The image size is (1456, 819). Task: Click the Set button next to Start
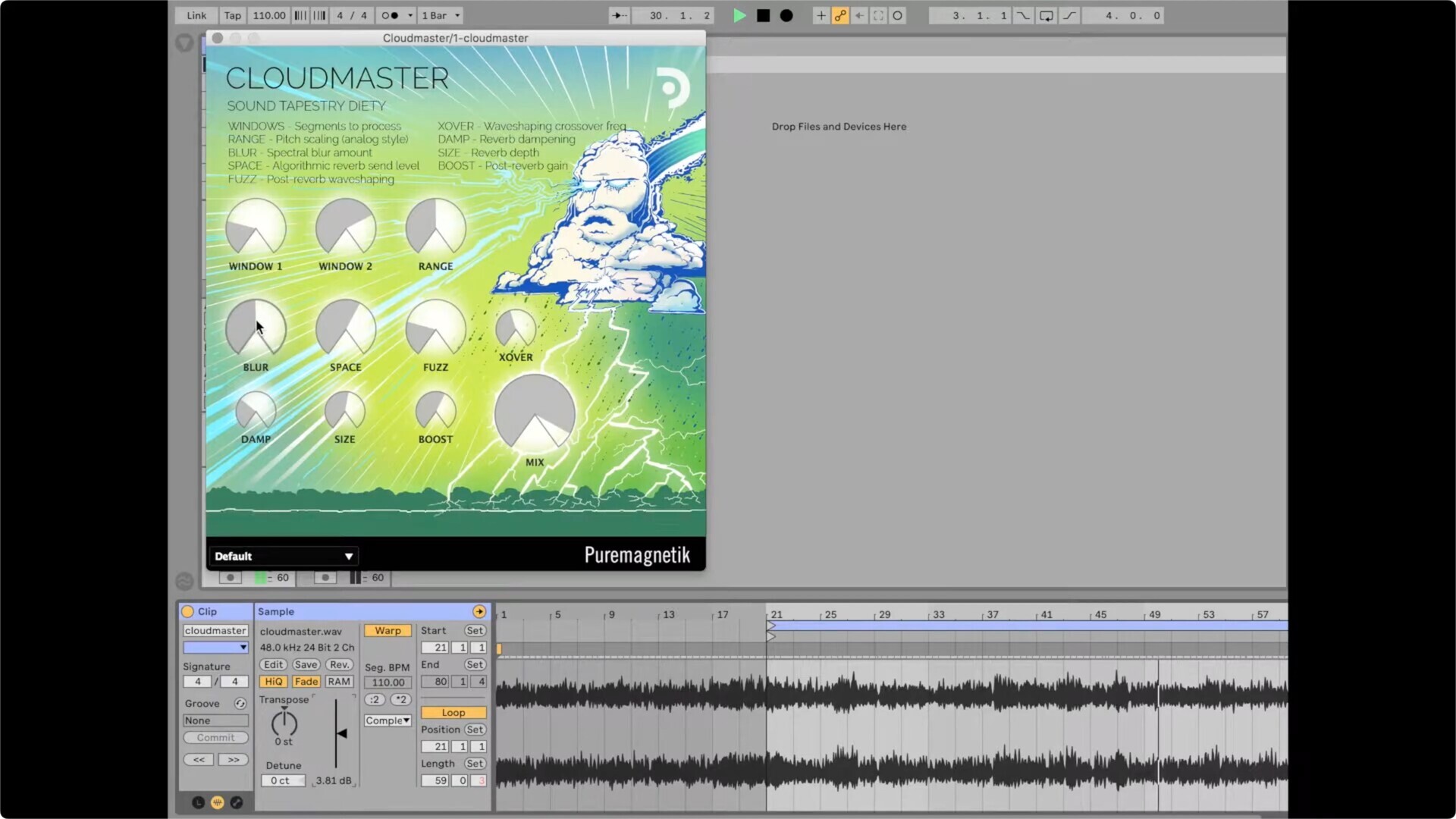pyautogui.click(x=475, y=630)
